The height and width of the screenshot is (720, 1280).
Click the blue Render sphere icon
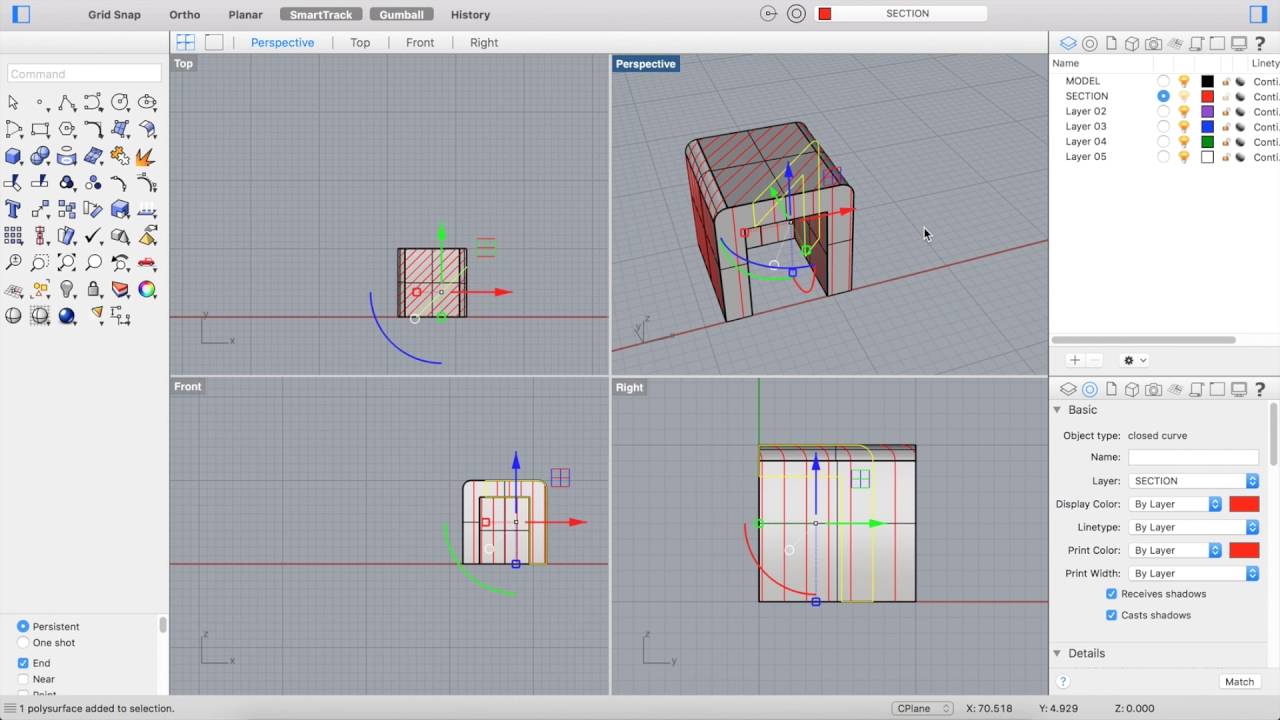[67, 316]
